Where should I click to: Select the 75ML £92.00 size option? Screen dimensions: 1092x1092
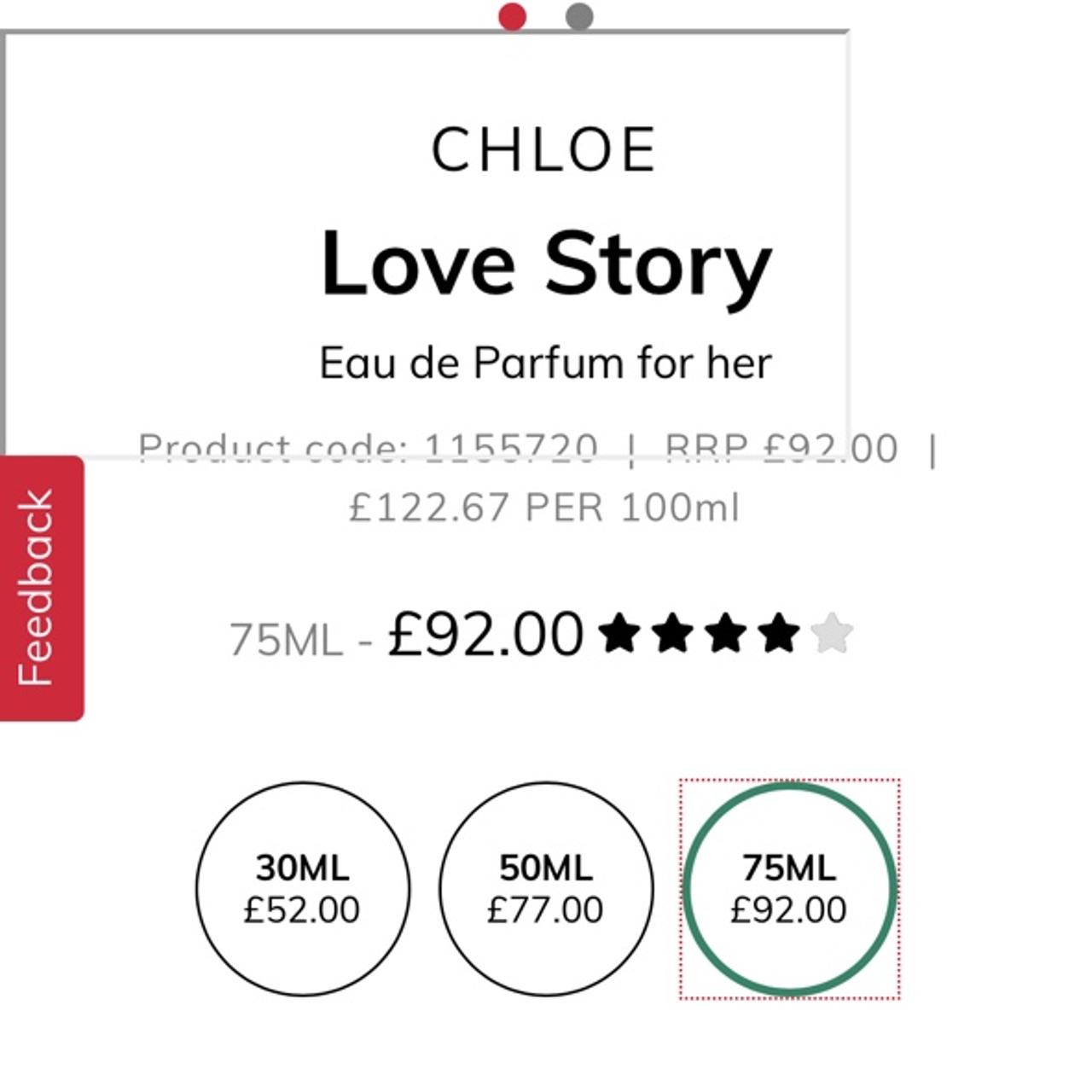789,889
